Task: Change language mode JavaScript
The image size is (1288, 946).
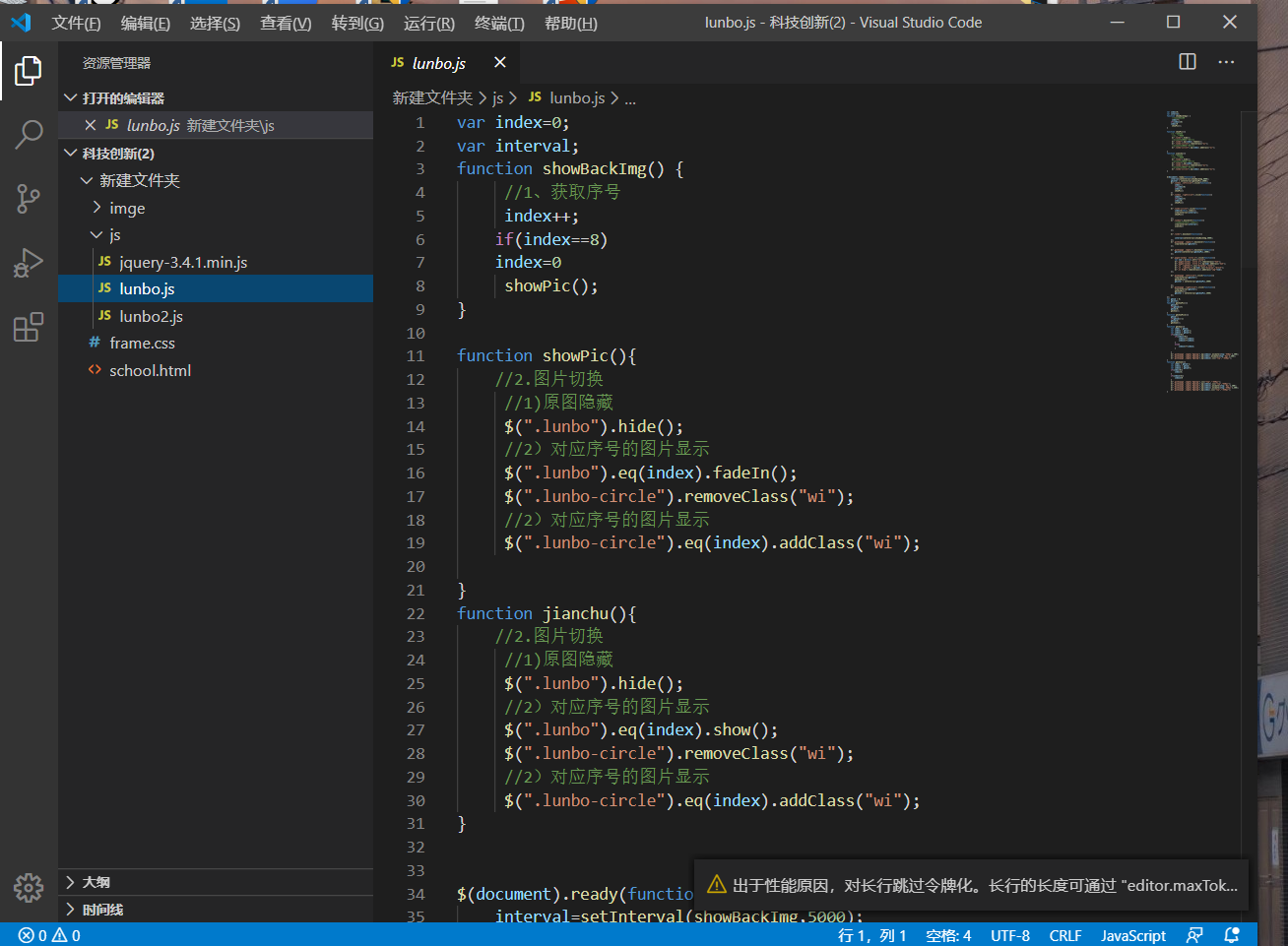Action: [1133, 935]
